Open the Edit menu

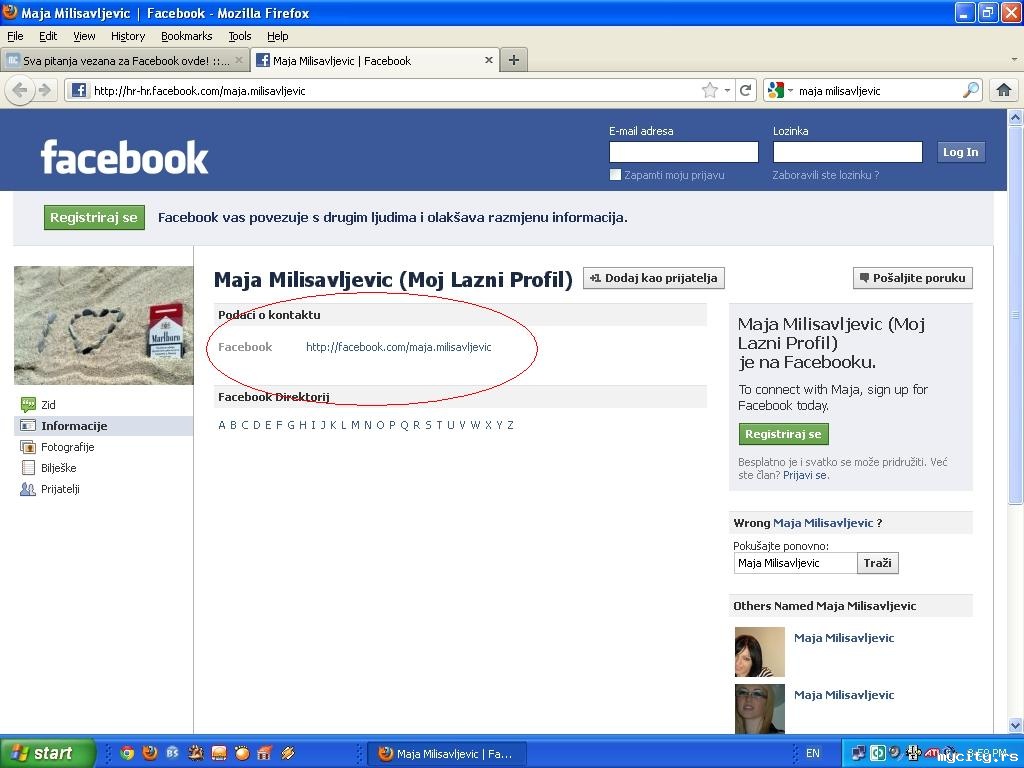click(48, 36)
